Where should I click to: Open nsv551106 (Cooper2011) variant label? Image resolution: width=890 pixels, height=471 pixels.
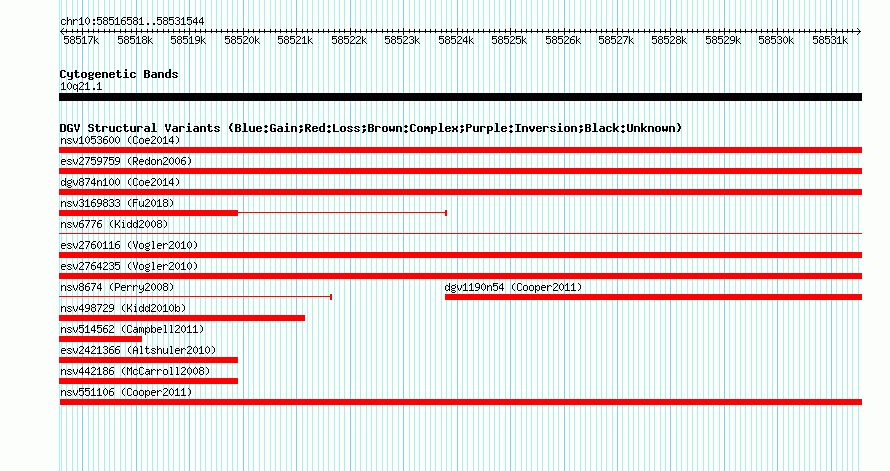point(126,392)
